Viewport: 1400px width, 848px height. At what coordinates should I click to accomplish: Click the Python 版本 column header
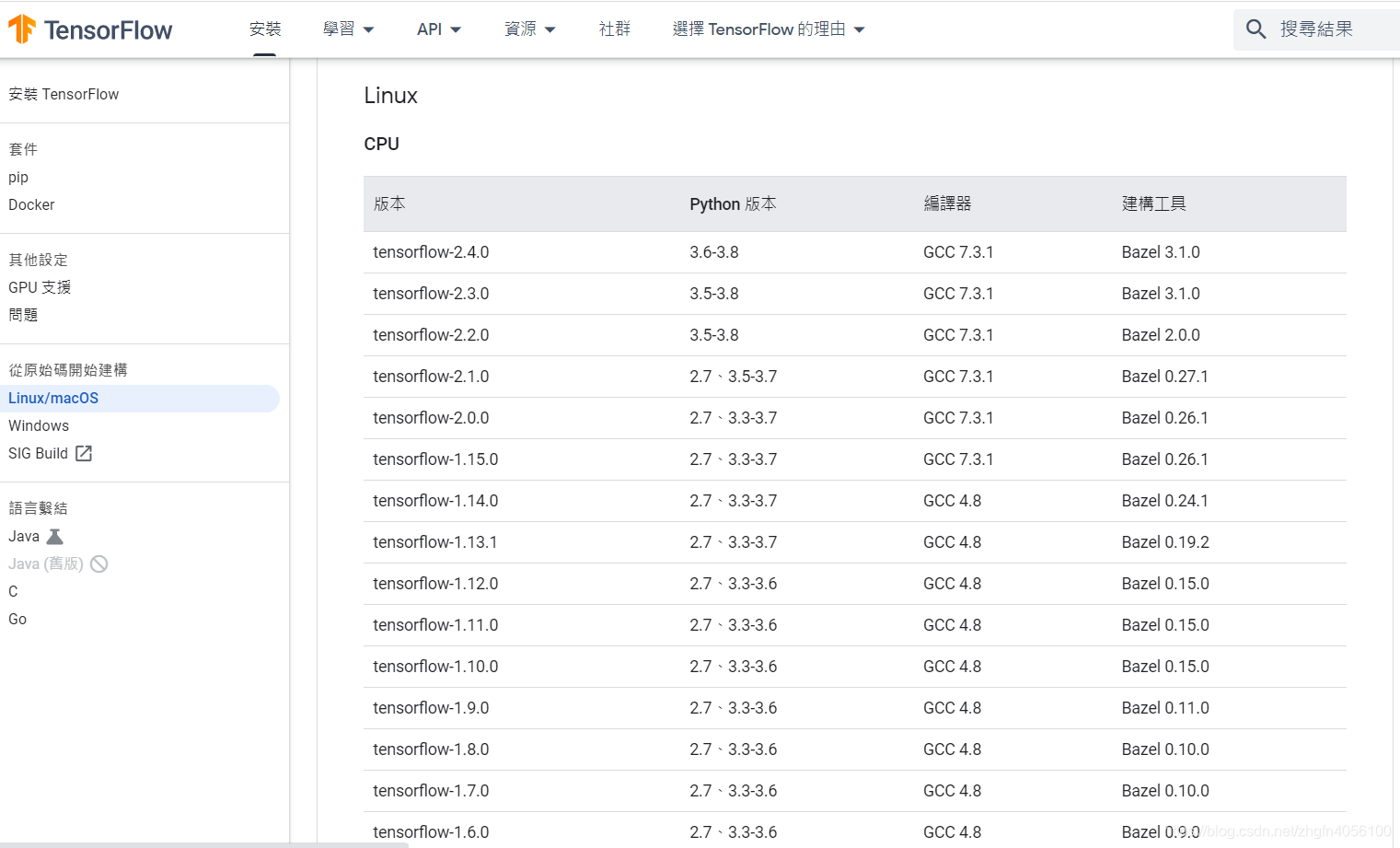(733, 203)
